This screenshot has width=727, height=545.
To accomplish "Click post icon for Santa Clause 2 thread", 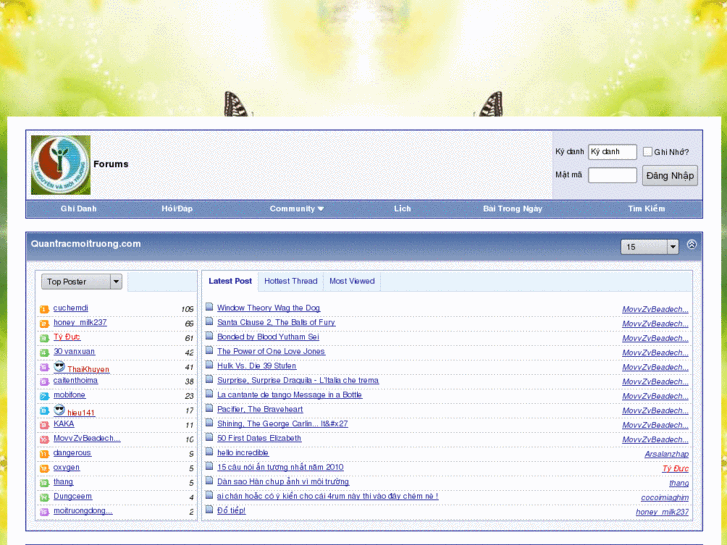I will tap(210, 321).
